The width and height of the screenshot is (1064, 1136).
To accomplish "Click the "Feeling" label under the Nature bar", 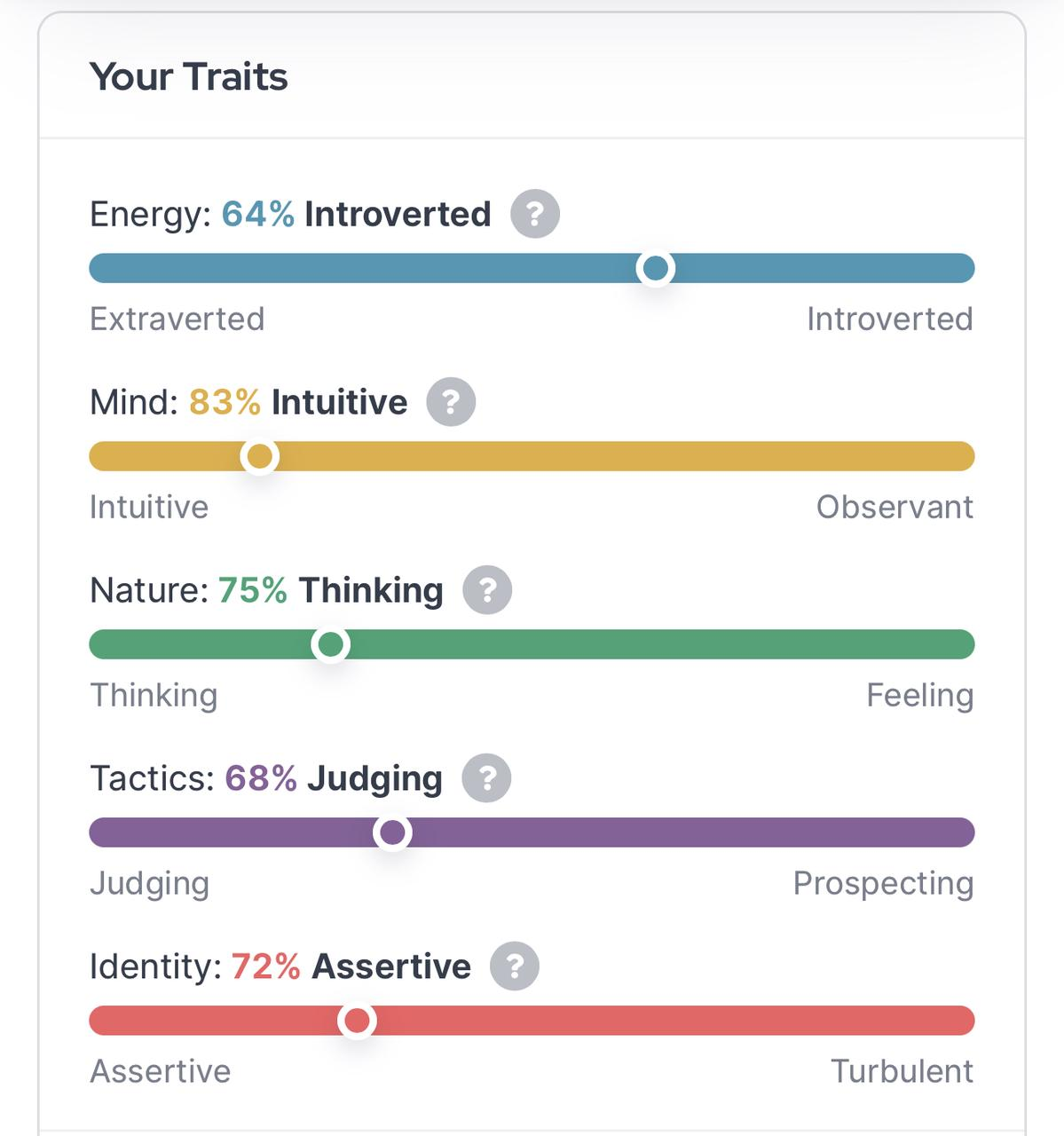I will click(919, 695).
